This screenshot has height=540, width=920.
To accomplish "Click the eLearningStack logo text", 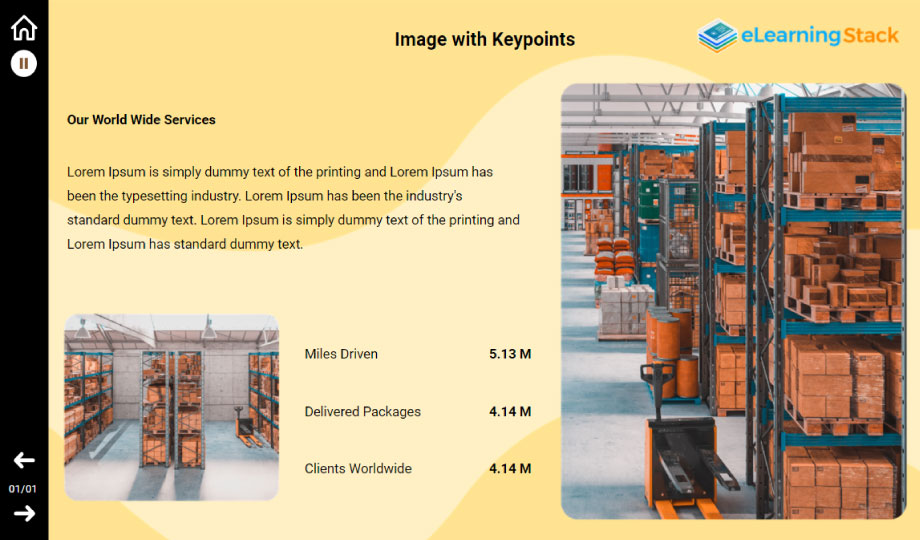I will [x=819, y=36].
